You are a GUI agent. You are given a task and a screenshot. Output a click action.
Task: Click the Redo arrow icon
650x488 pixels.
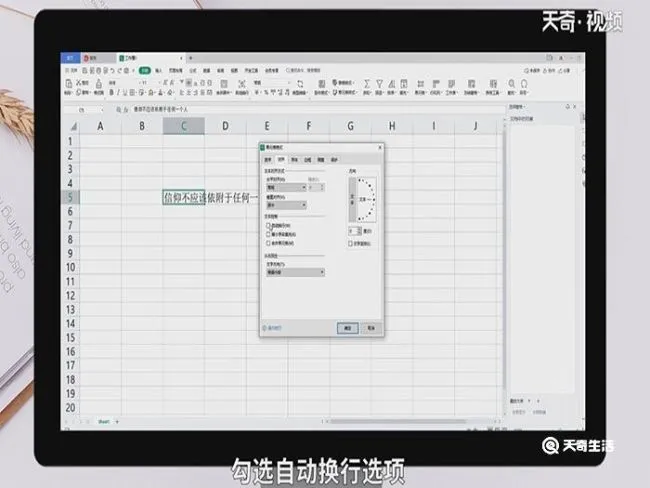pos(120,70)
